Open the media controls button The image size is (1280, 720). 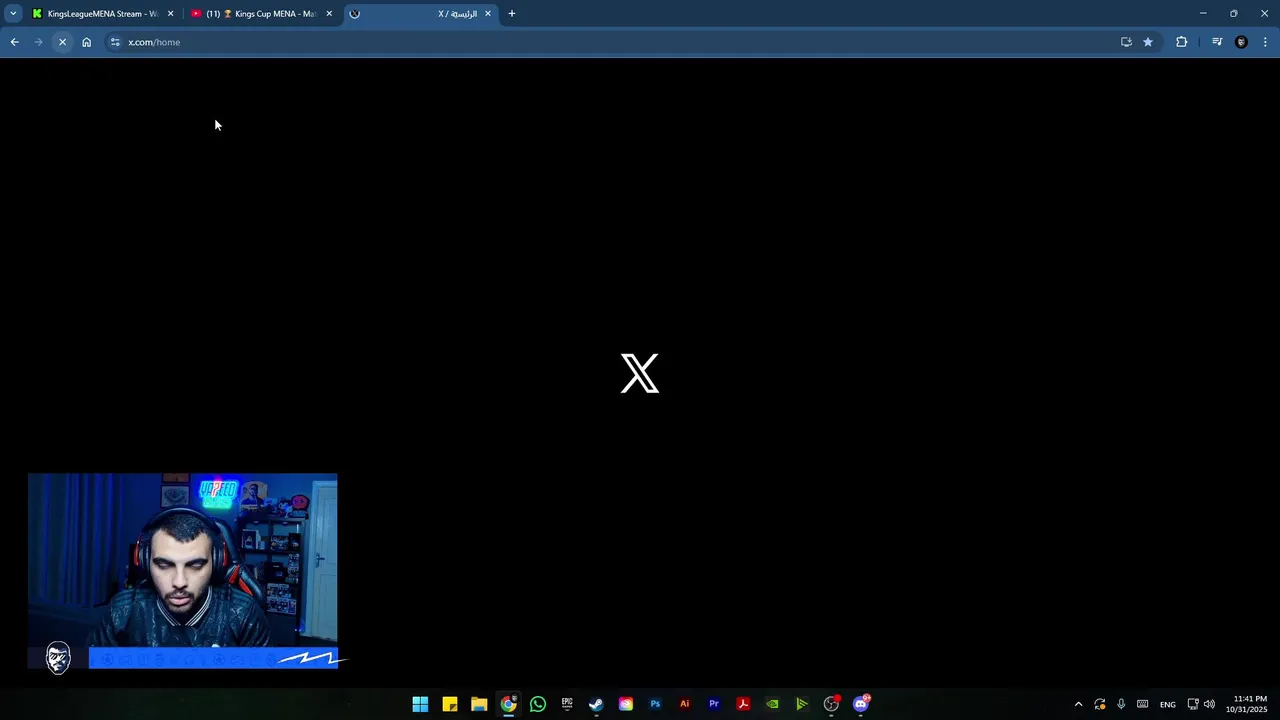tap(1217, 42)
